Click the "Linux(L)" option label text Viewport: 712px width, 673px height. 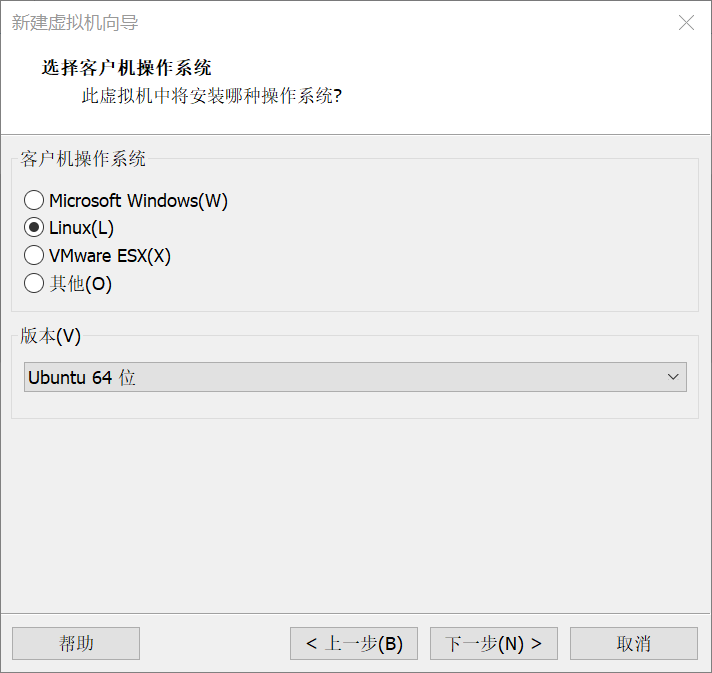point(81,228)
